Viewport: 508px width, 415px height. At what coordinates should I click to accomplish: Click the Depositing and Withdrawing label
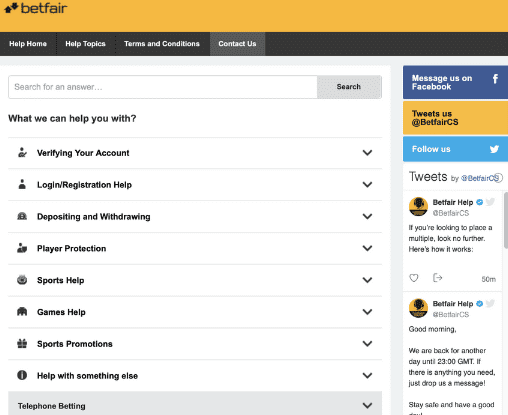click(94, 217)
